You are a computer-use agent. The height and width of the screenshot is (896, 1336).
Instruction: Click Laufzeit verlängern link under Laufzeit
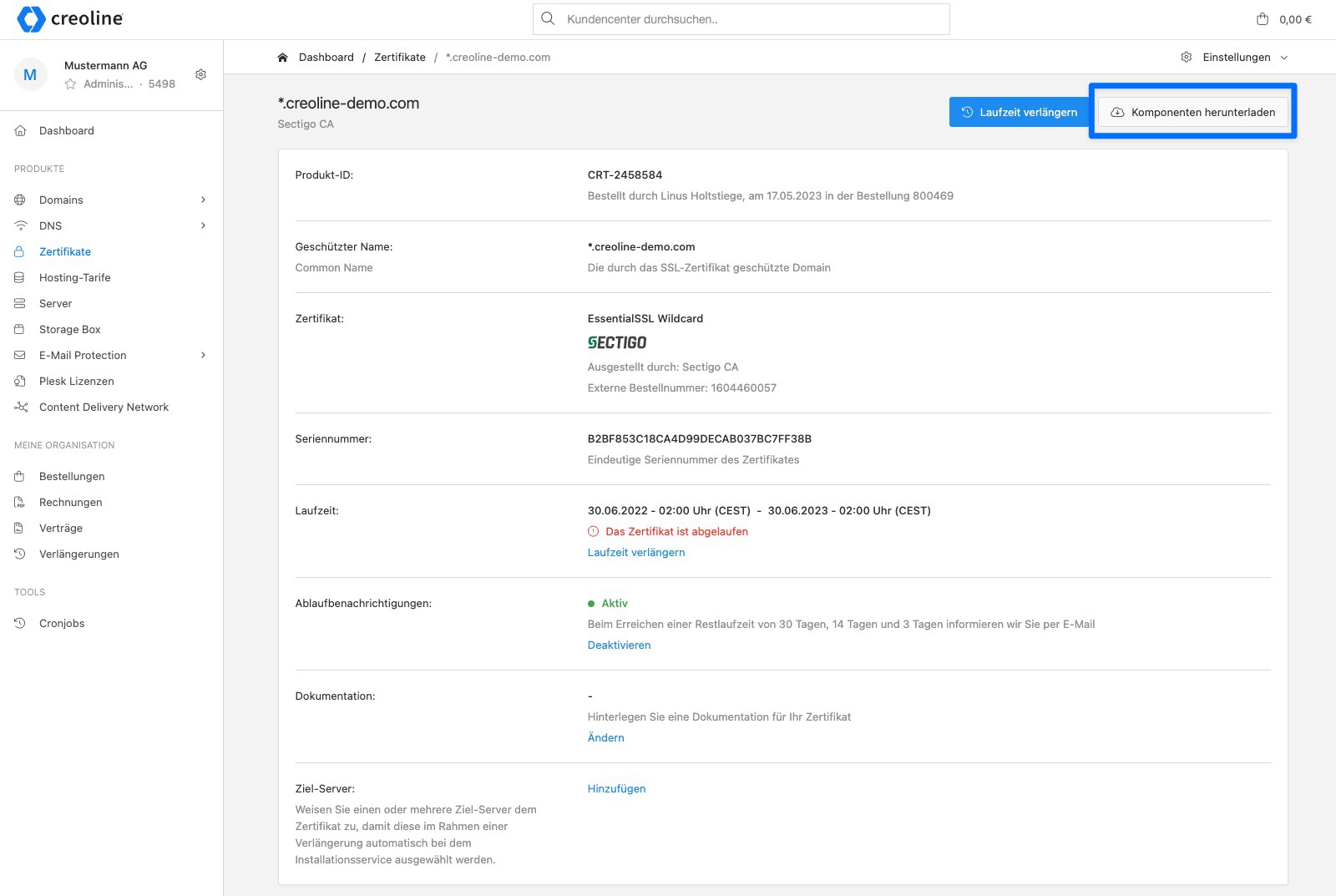tap(636, 552)
